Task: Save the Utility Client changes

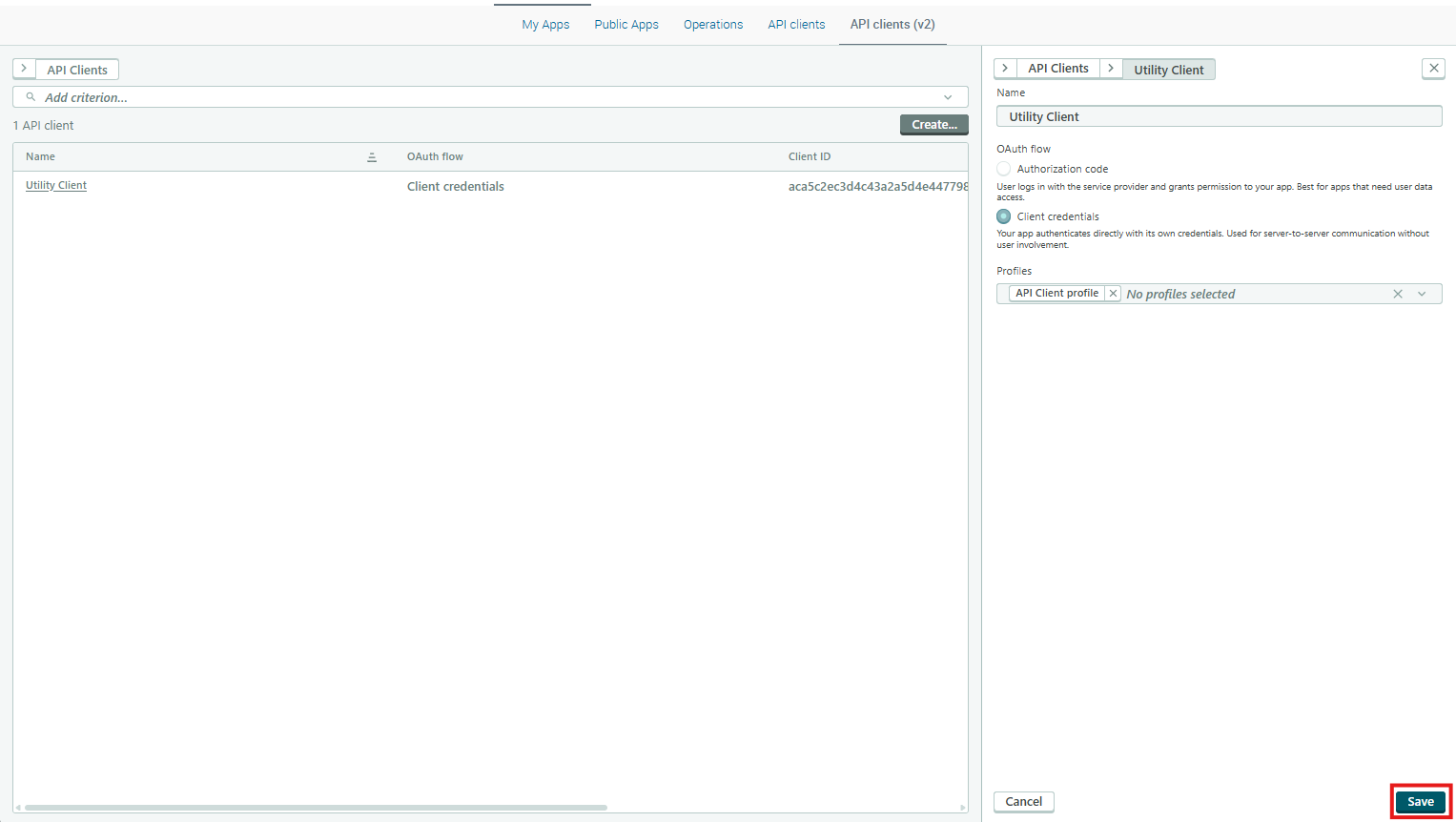Action: click(1420, 802)
